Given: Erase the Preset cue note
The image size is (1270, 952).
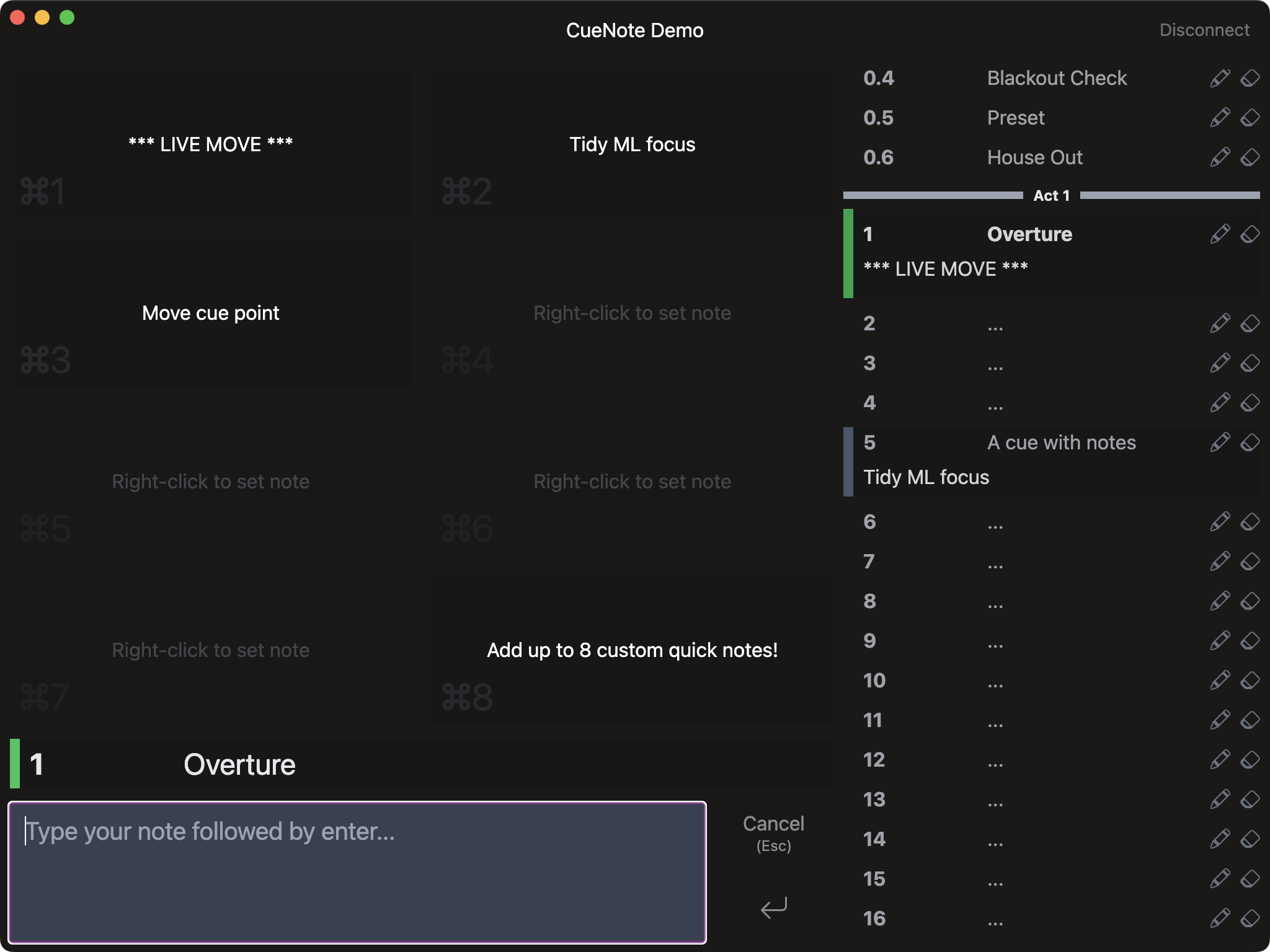Looking at the screenshot, I should pos(1250,118).
